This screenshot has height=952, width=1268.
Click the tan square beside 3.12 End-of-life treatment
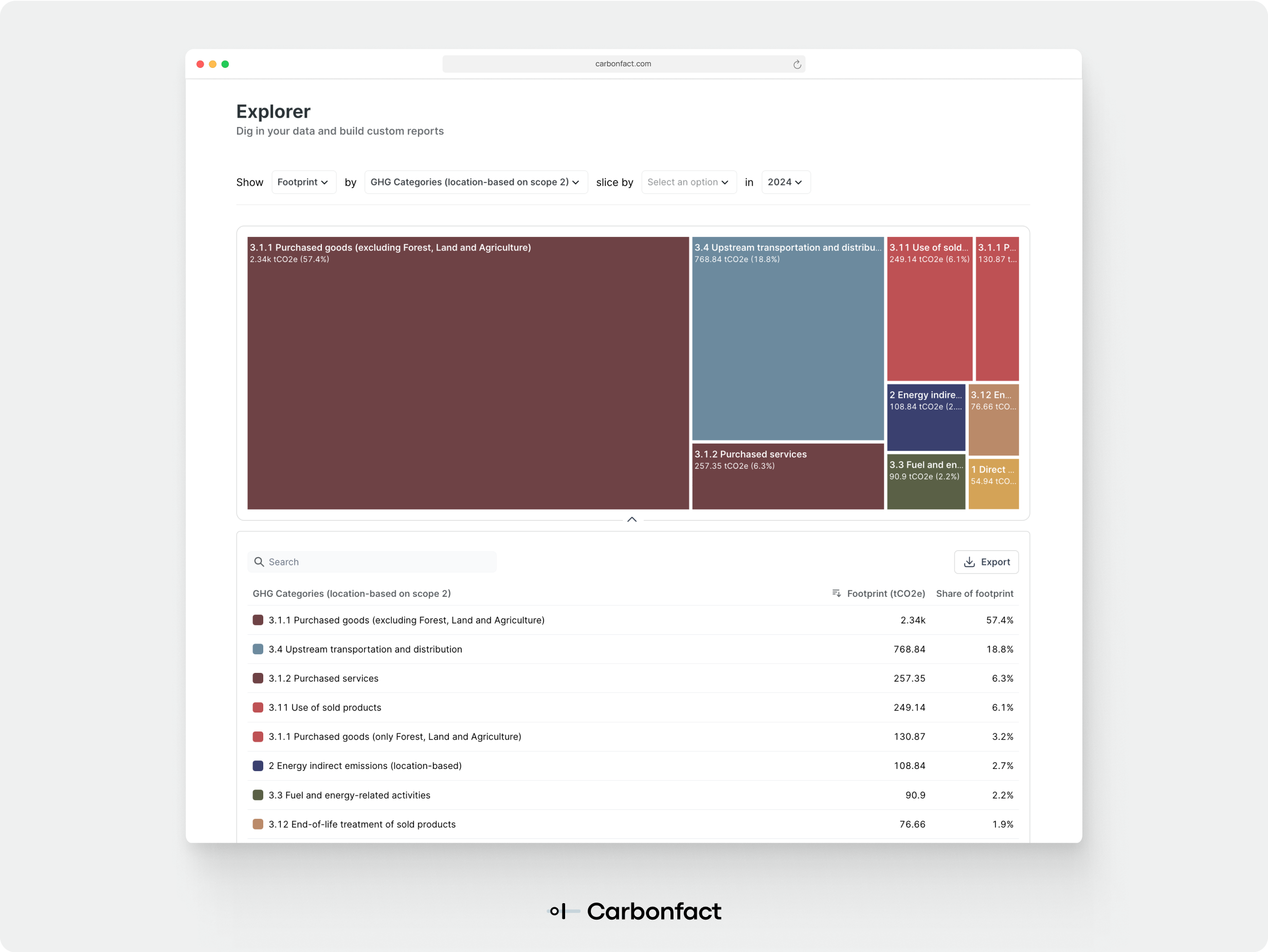pos(258,824)
